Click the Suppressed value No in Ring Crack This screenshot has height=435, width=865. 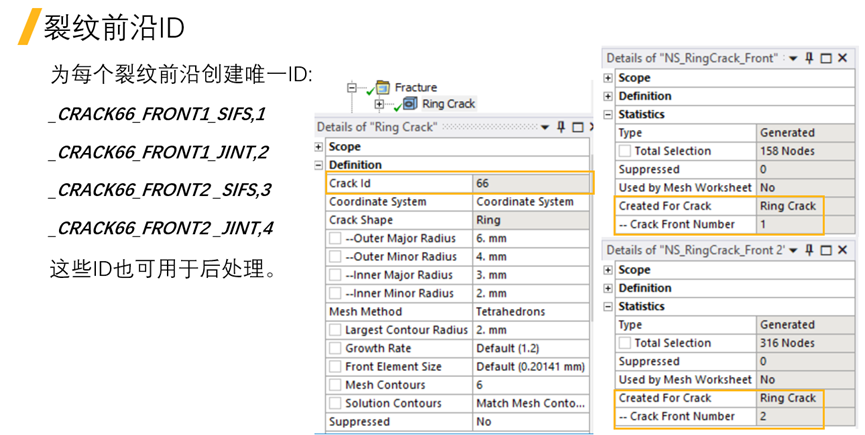click(x=532, y=421)
